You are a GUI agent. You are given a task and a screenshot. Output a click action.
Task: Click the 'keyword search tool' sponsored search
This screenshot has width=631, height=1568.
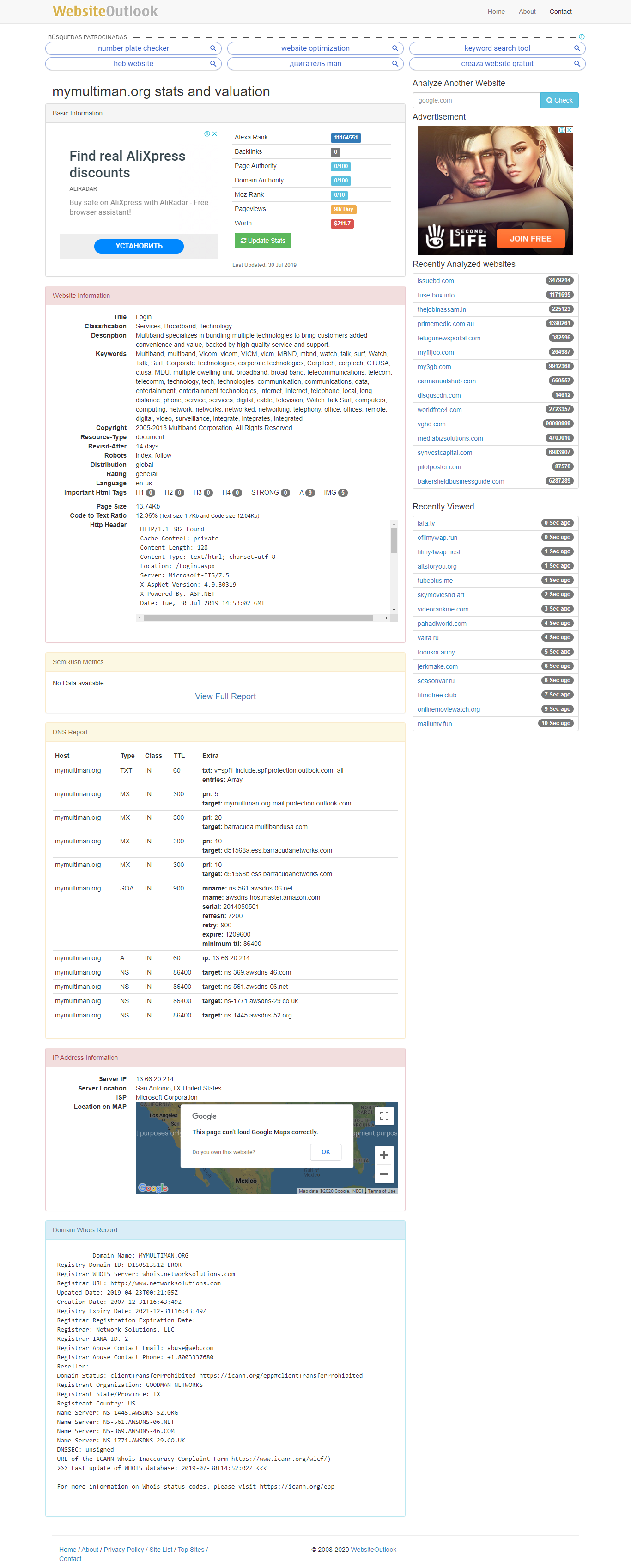[x=497, y=48]
